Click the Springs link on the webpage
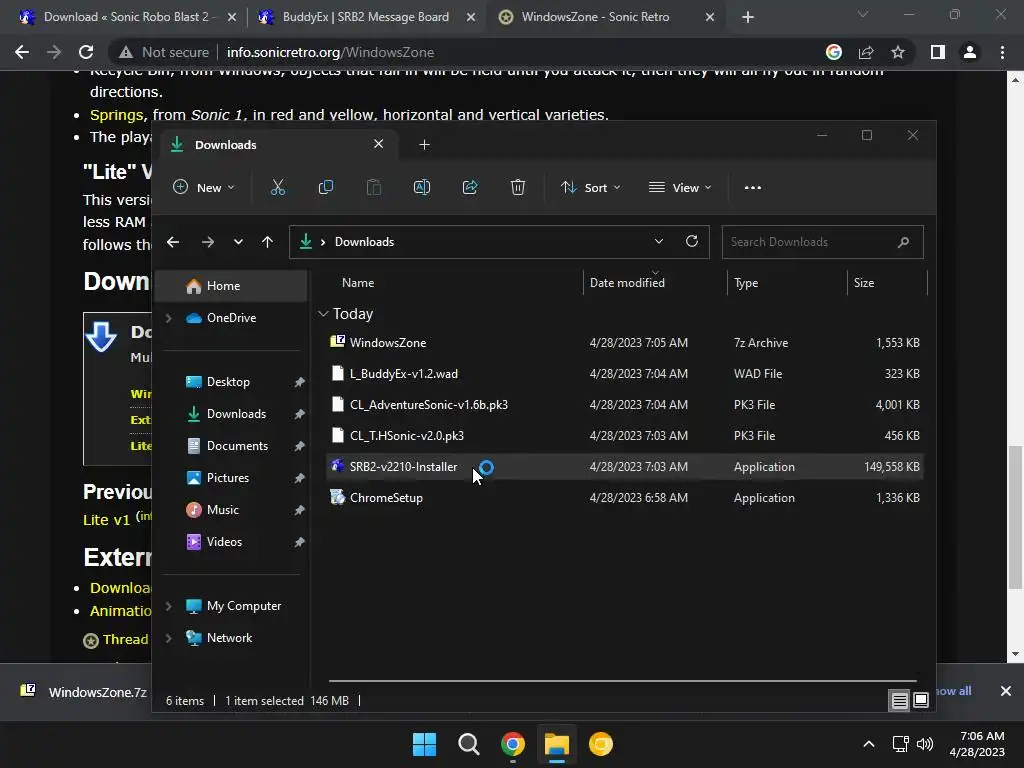This screenshot has width=1024, height=768. pos(116,115)
